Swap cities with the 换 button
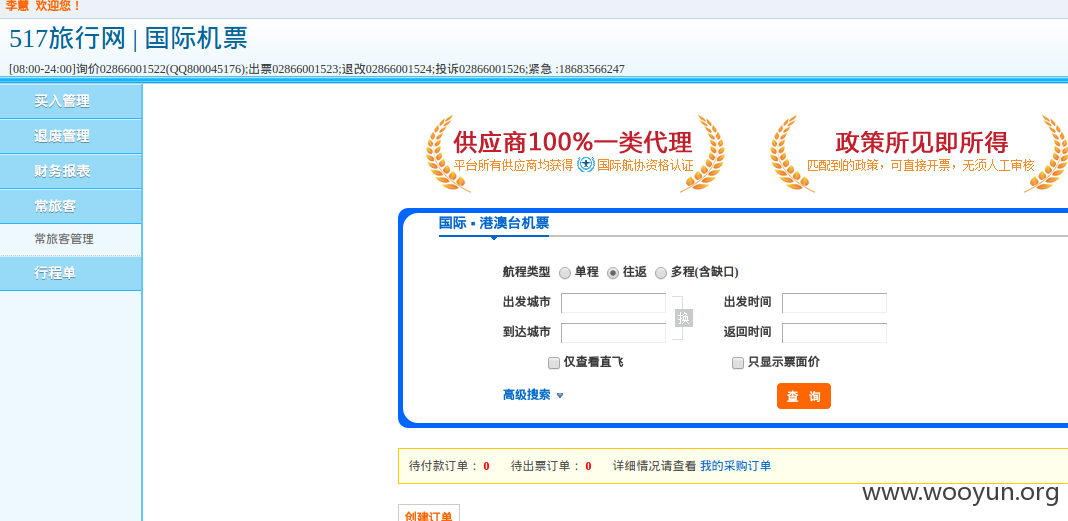Viewport: 1068px width, 521px height. point(683,318)
